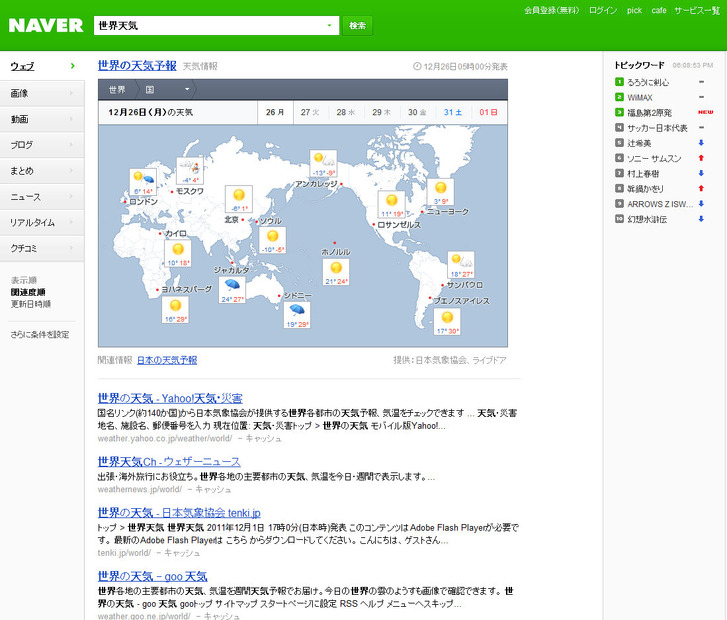Select the ニュース search category
The image size is (727, 620).
point(42,197)
